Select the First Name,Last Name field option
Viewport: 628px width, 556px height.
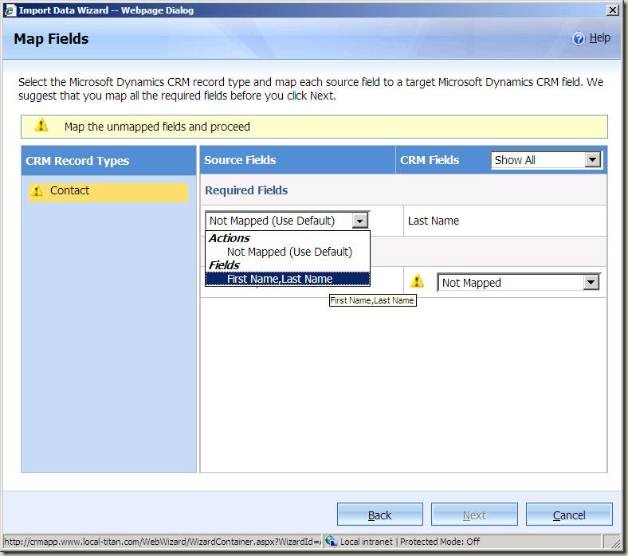tap(280, 279)
